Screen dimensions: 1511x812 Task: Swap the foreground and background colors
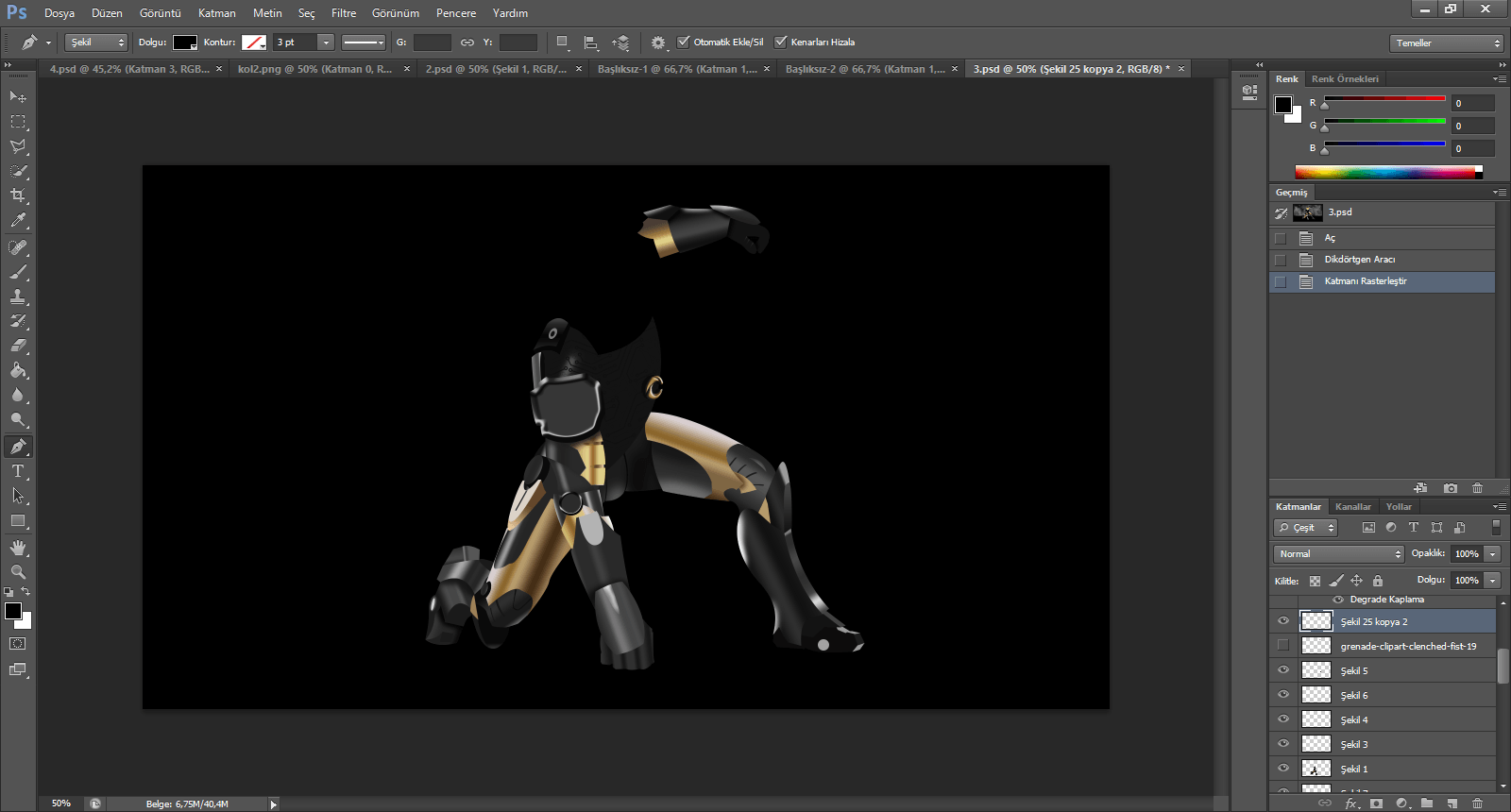tap(25, 592)
